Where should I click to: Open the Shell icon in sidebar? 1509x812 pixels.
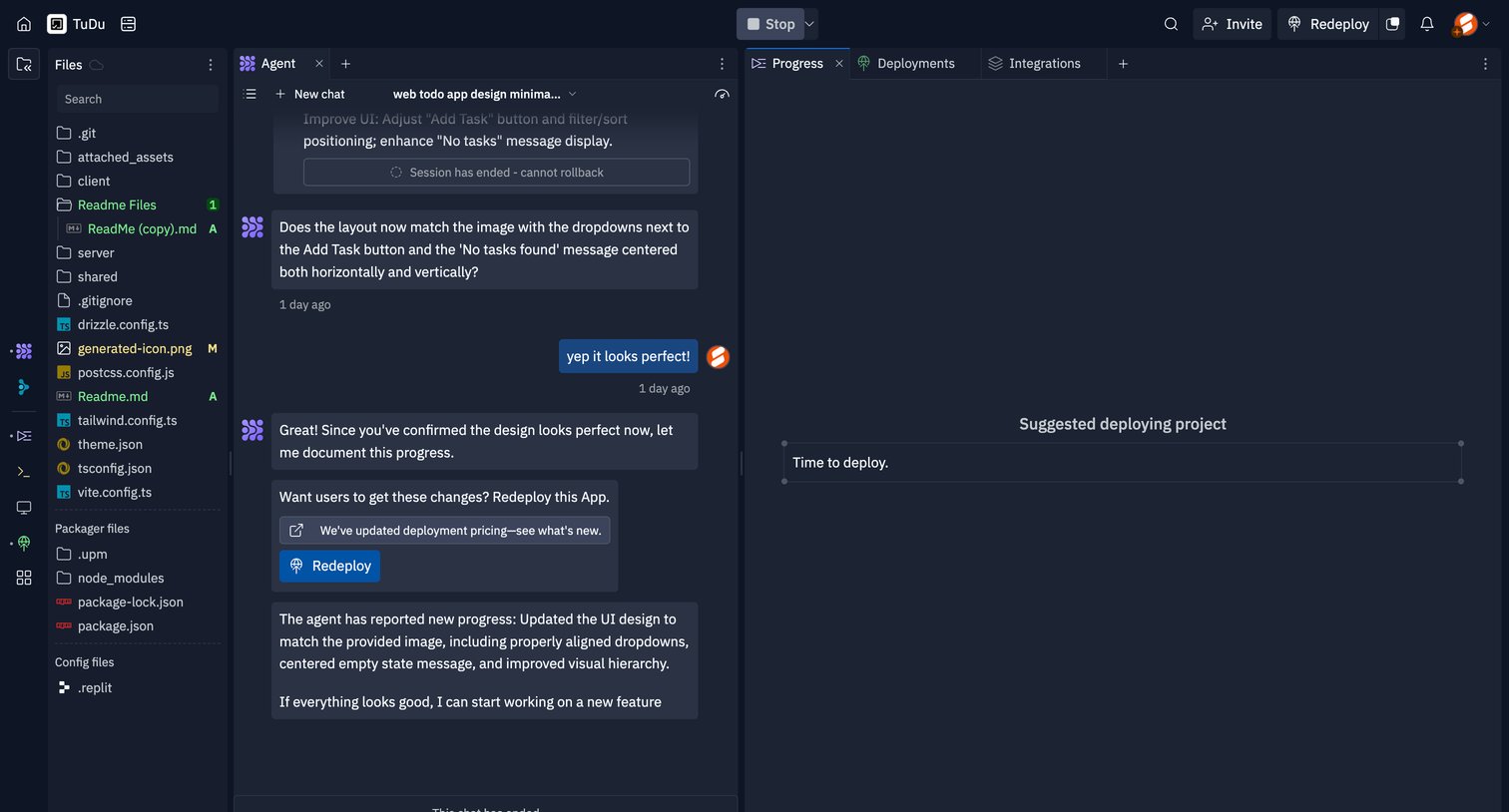[24, 472]
